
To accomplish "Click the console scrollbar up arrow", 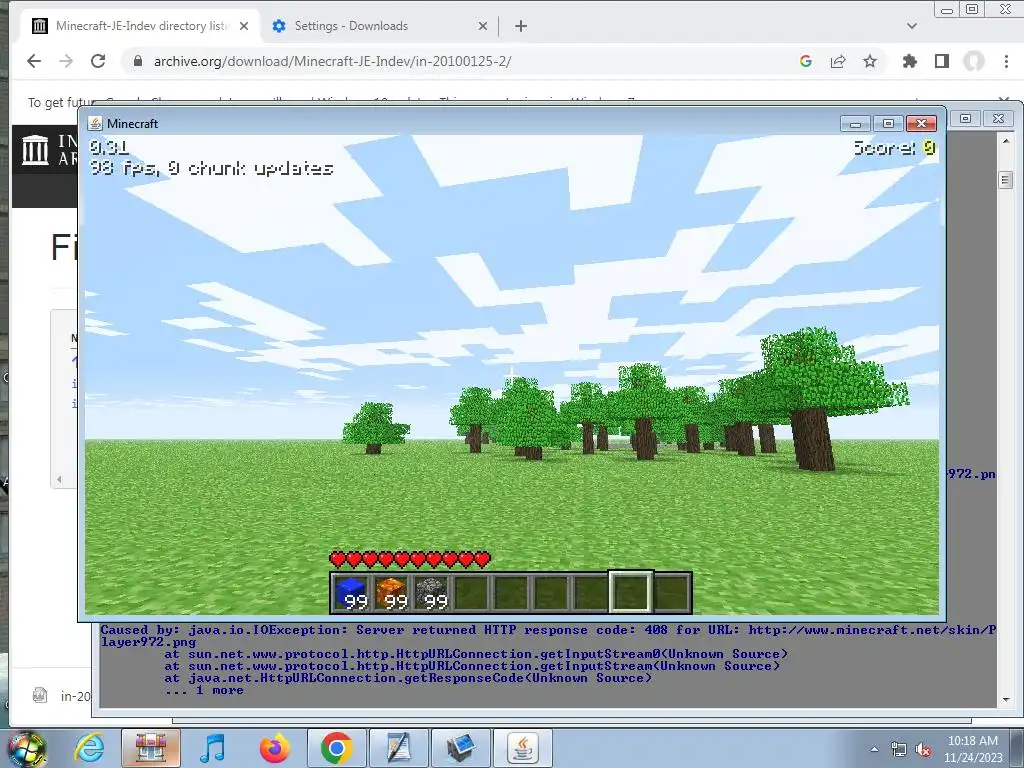I will [x=1006, y=140].
